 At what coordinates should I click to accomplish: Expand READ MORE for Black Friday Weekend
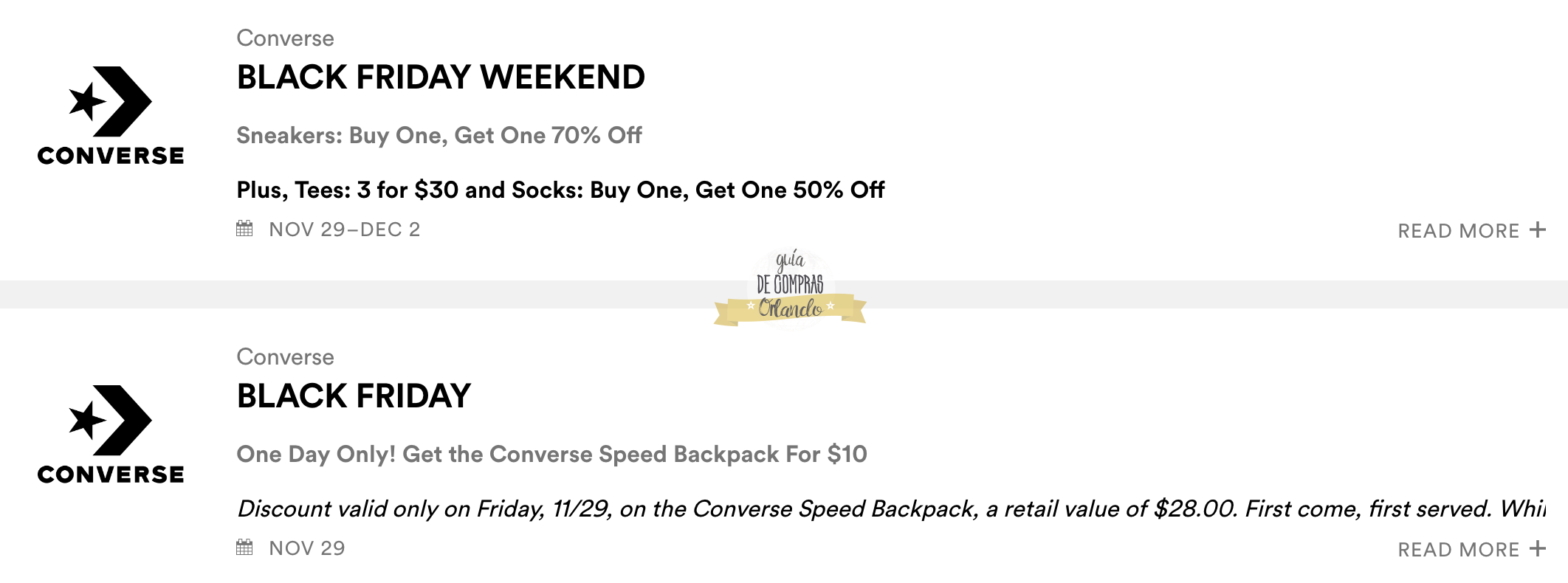tap(1458, 231)
